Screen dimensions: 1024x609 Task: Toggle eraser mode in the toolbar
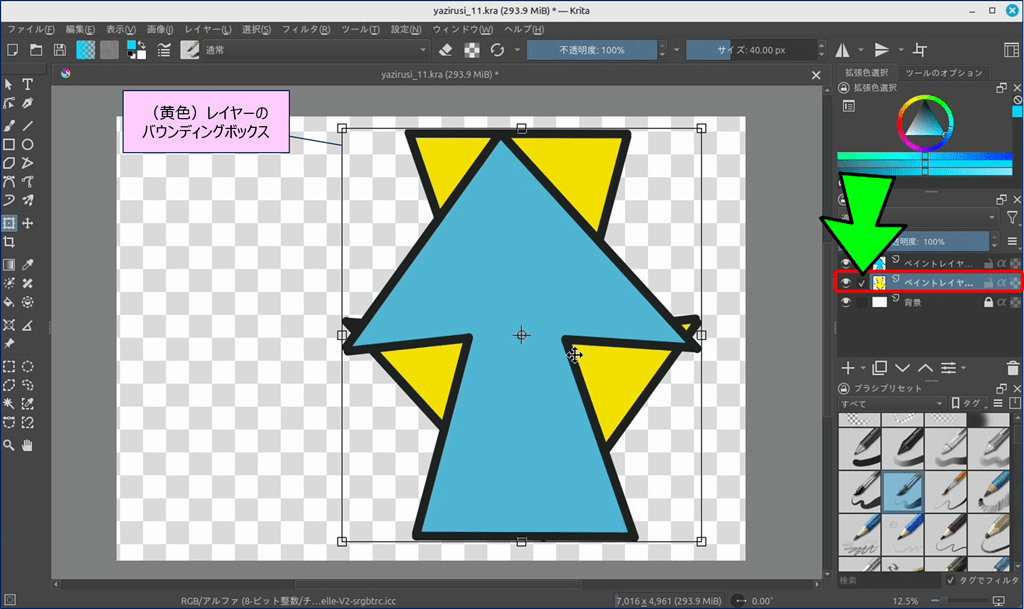coord(447,50)
